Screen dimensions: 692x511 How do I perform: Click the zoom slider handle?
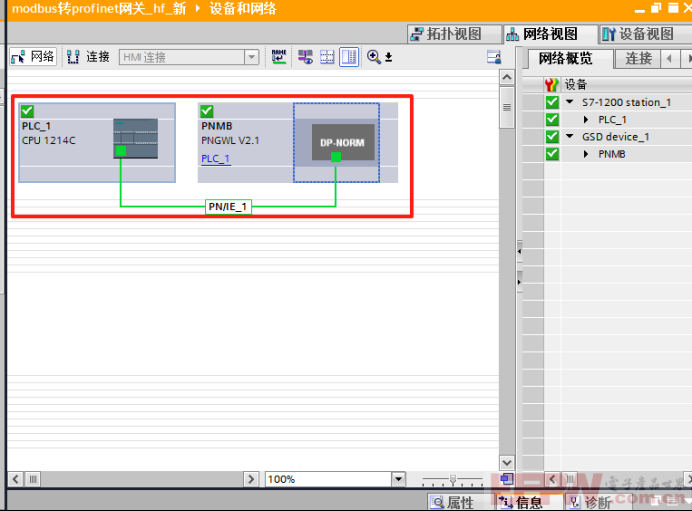click(452, 479)
